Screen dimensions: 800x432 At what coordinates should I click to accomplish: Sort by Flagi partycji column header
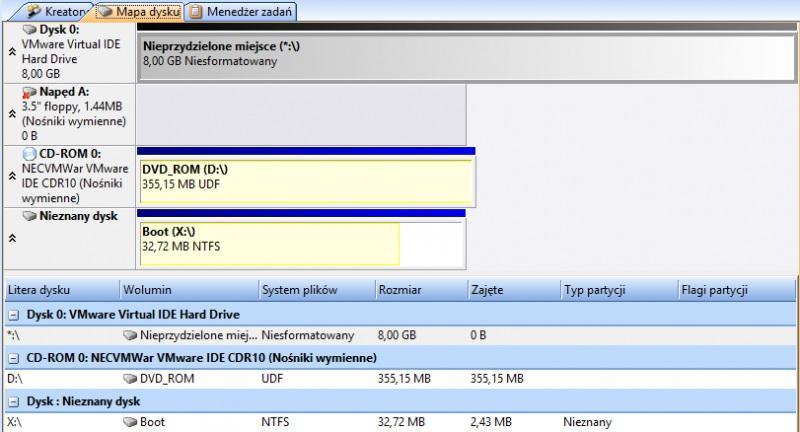[736, 290]
